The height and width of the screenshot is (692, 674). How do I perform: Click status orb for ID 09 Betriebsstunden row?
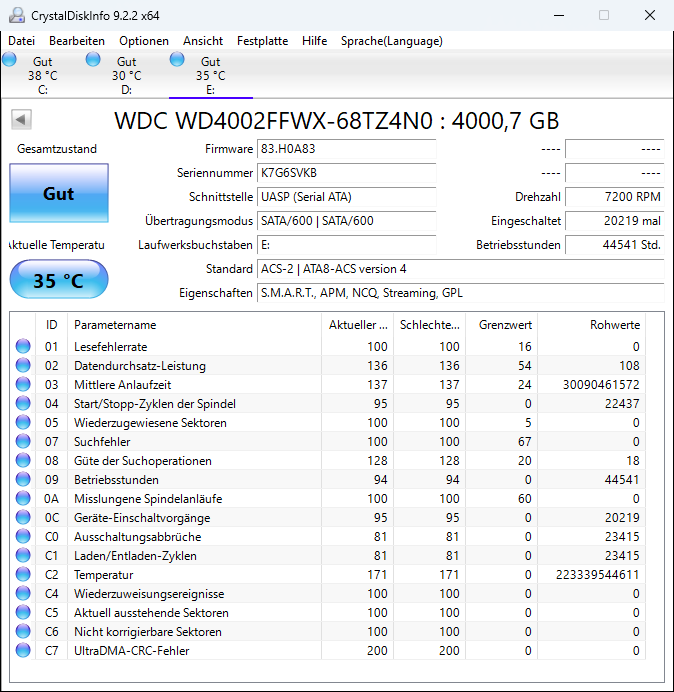click(x=23, y=479)
